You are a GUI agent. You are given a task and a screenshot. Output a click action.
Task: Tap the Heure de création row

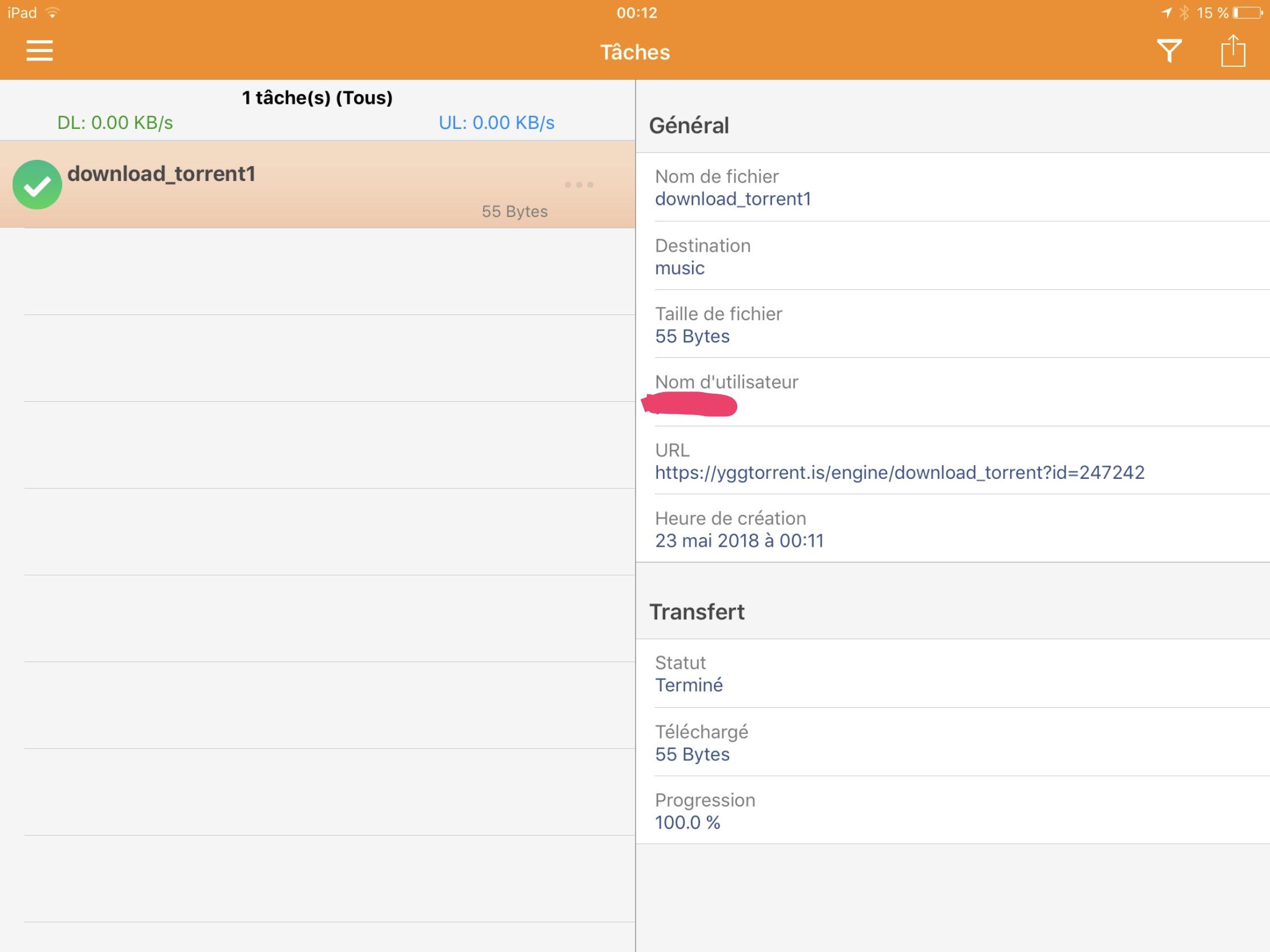click(x=952, y=529)
